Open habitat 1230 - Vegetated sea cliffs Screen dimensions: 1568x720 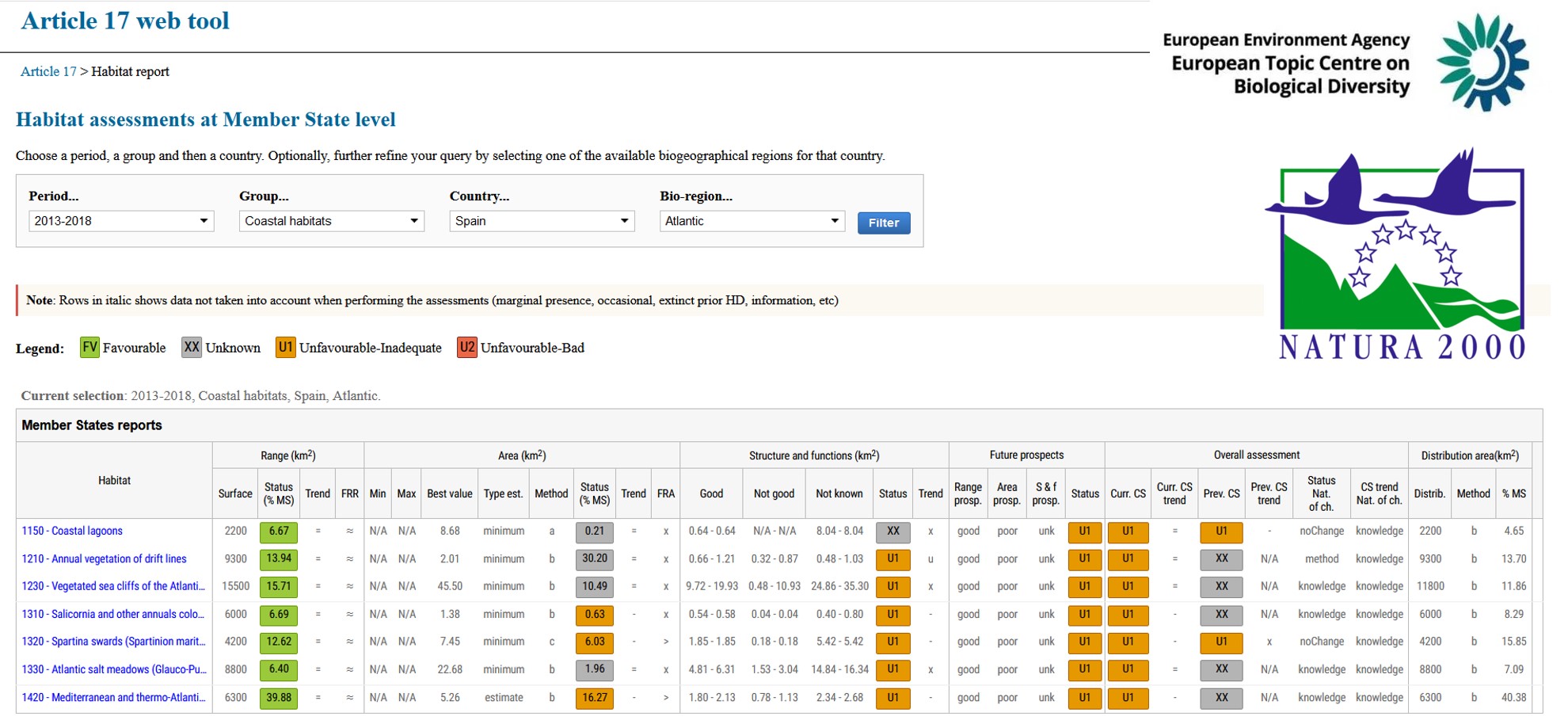point(113,586)
